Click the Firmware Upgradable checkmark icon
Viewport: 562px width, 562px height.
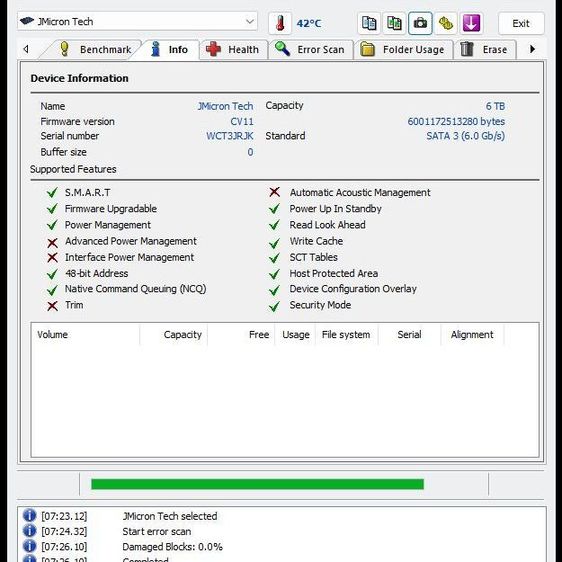52,209
